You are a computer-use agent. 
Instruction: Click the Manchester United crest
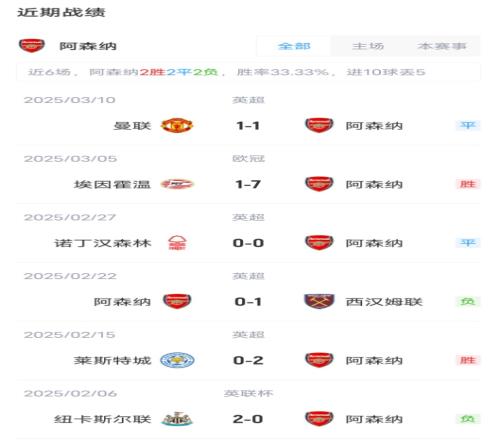pyautogui.click(x=177, y=126)
